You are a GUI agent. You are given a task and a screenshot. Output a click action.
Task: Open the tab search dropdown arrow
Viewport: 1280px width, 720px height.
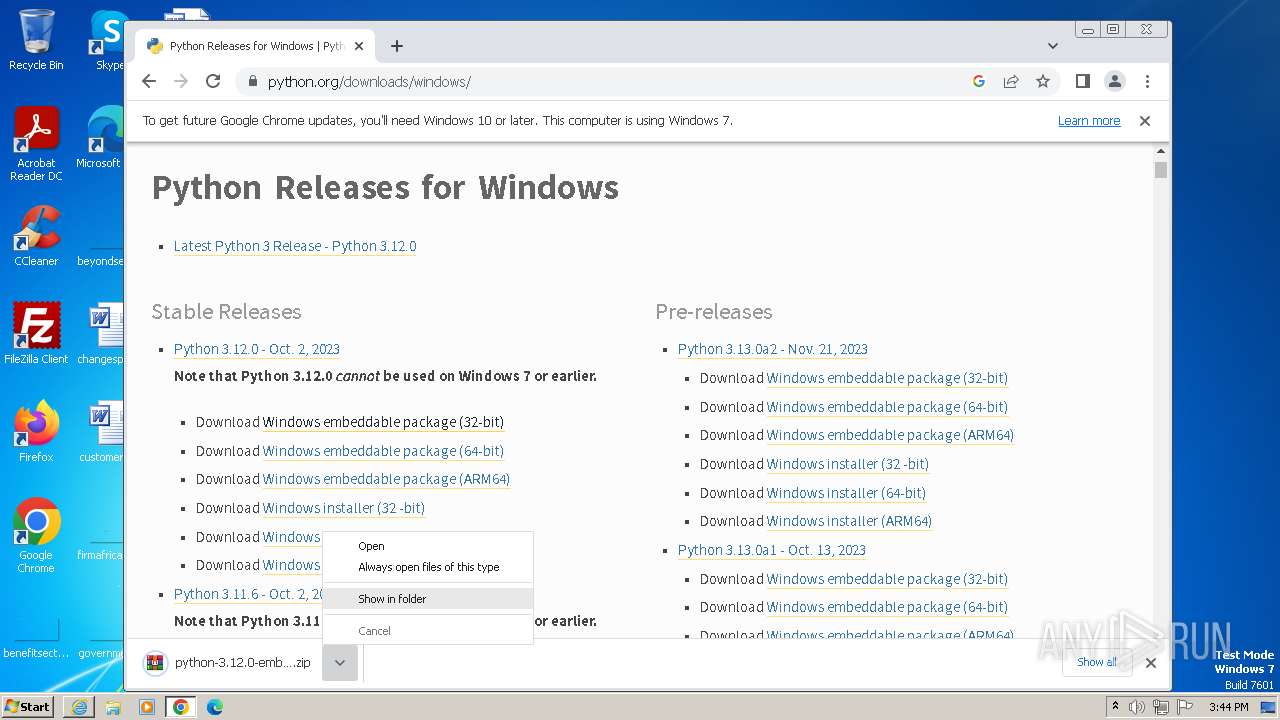click(x=1052, y=46)
